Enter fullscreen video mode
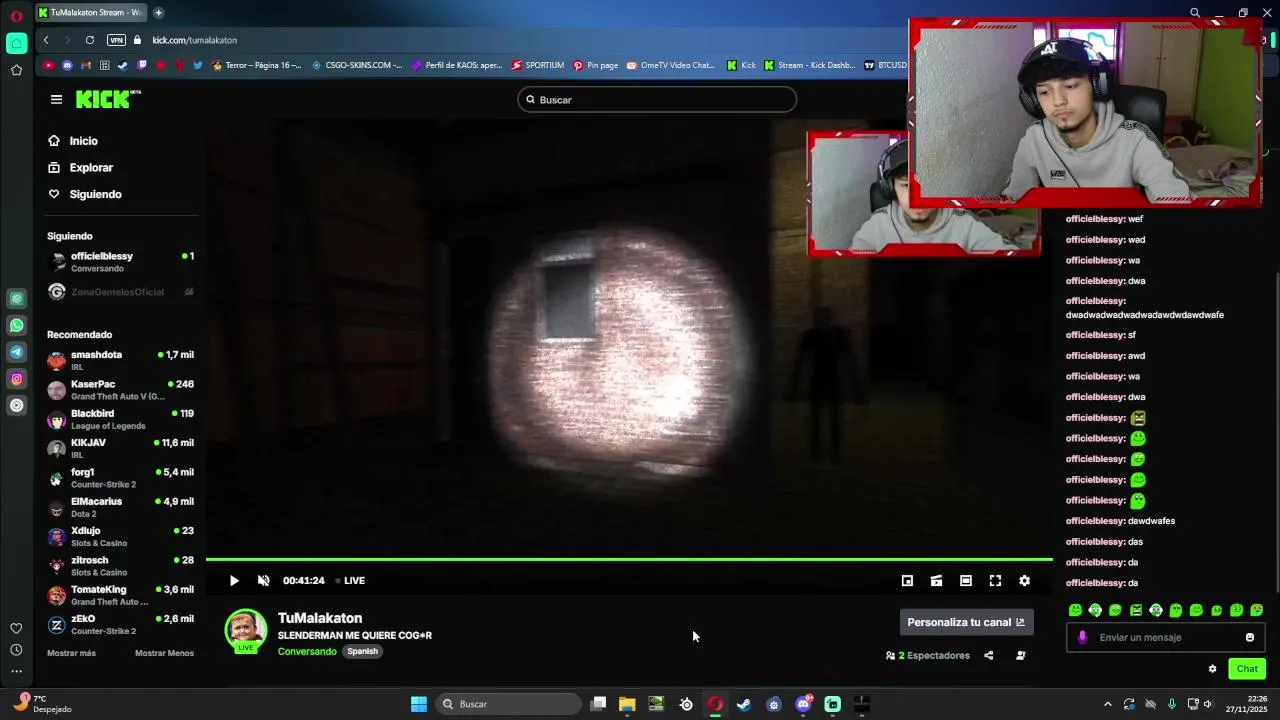 [995, 581]
